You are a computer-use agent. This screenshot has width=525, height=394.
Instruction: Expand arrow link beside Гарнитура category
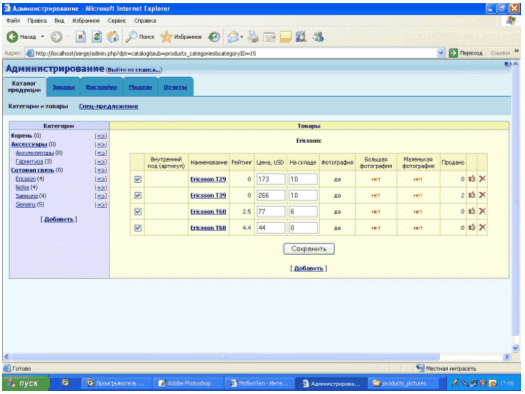click(x=100, y=162)
